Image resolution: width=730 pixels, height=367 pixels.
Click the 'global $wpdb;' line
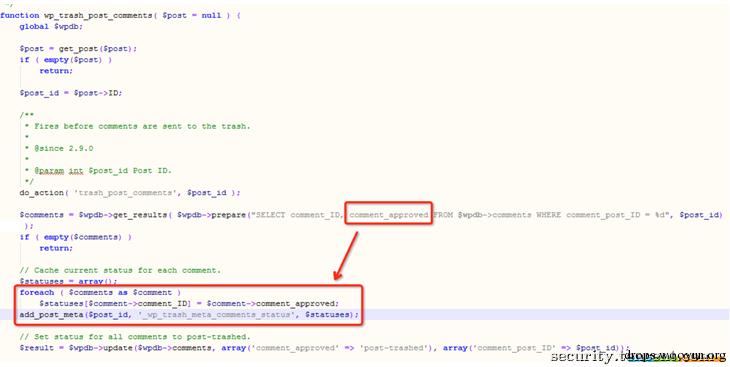(51, 27)
